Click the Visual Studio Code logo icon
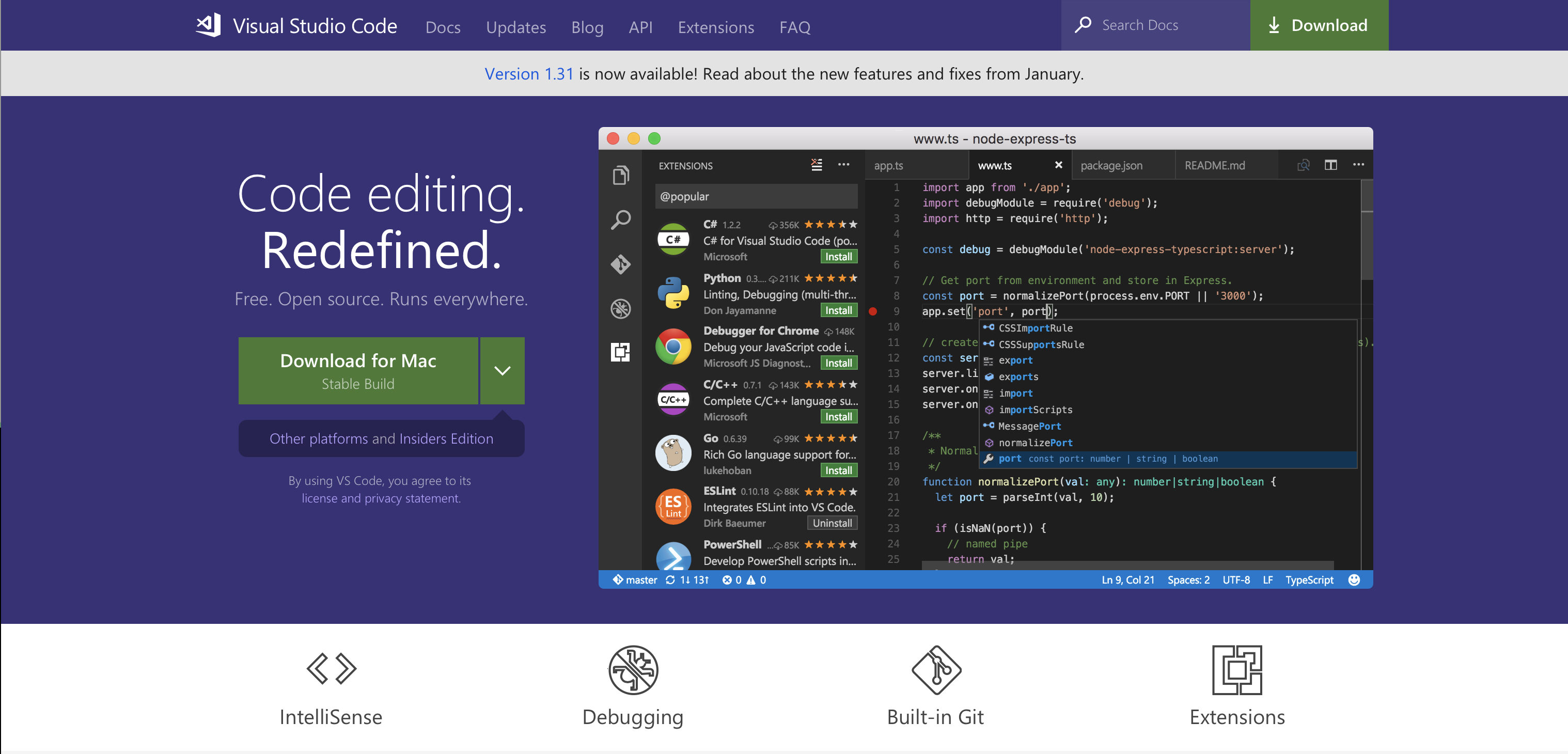Viewport: 1568px width, 754px height. click(x=208, y=25)
